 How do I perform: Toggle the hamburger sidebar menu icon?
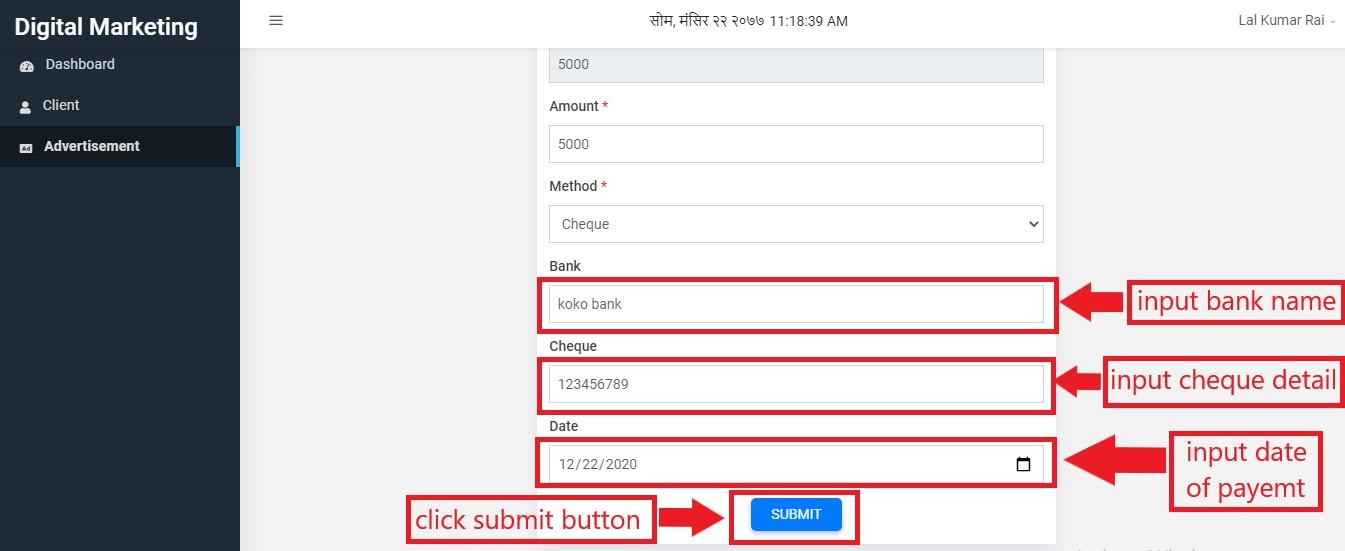point(276,20)
